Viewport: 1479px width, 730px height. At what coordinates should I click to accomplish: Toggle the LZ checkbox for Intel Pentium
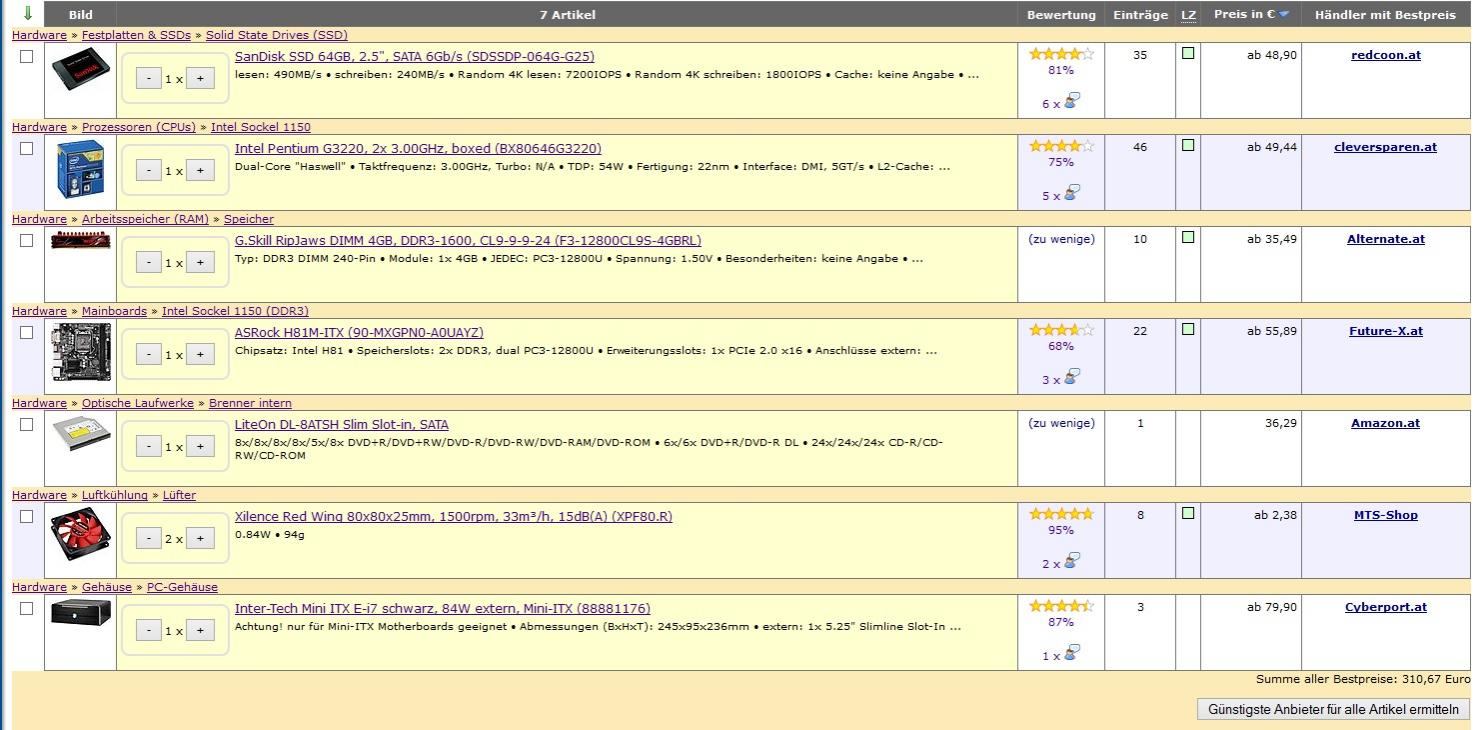pyautogui.click(x=1188, y=145)
